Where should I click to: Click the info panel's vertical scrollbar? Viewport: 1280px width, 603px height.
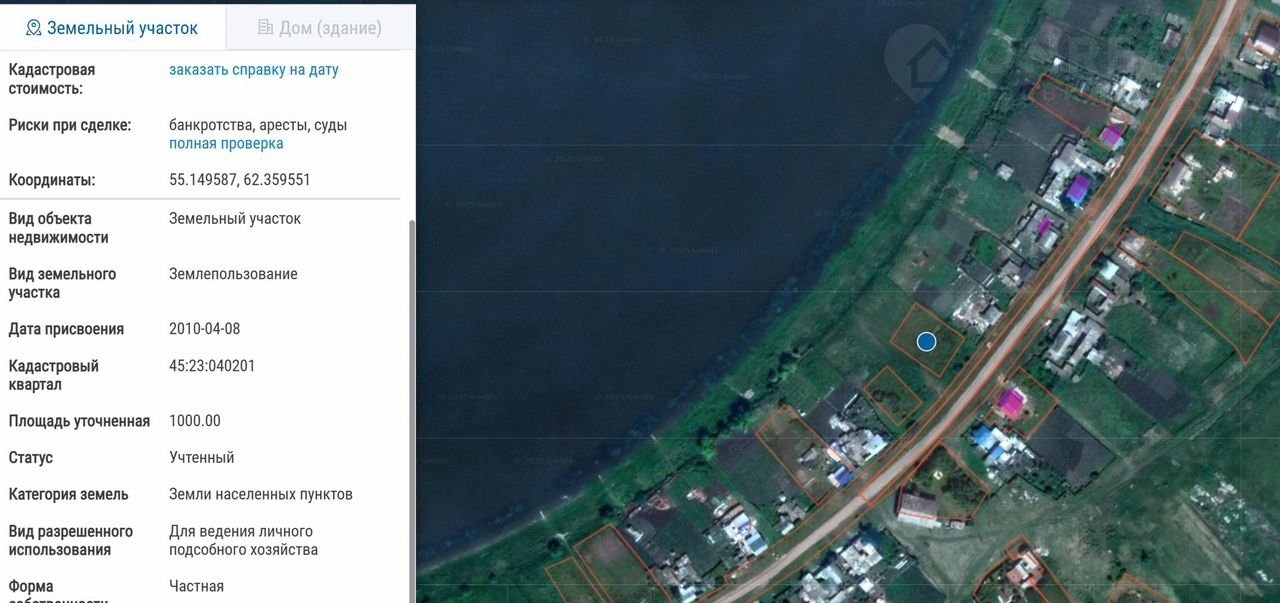point(409,400)
